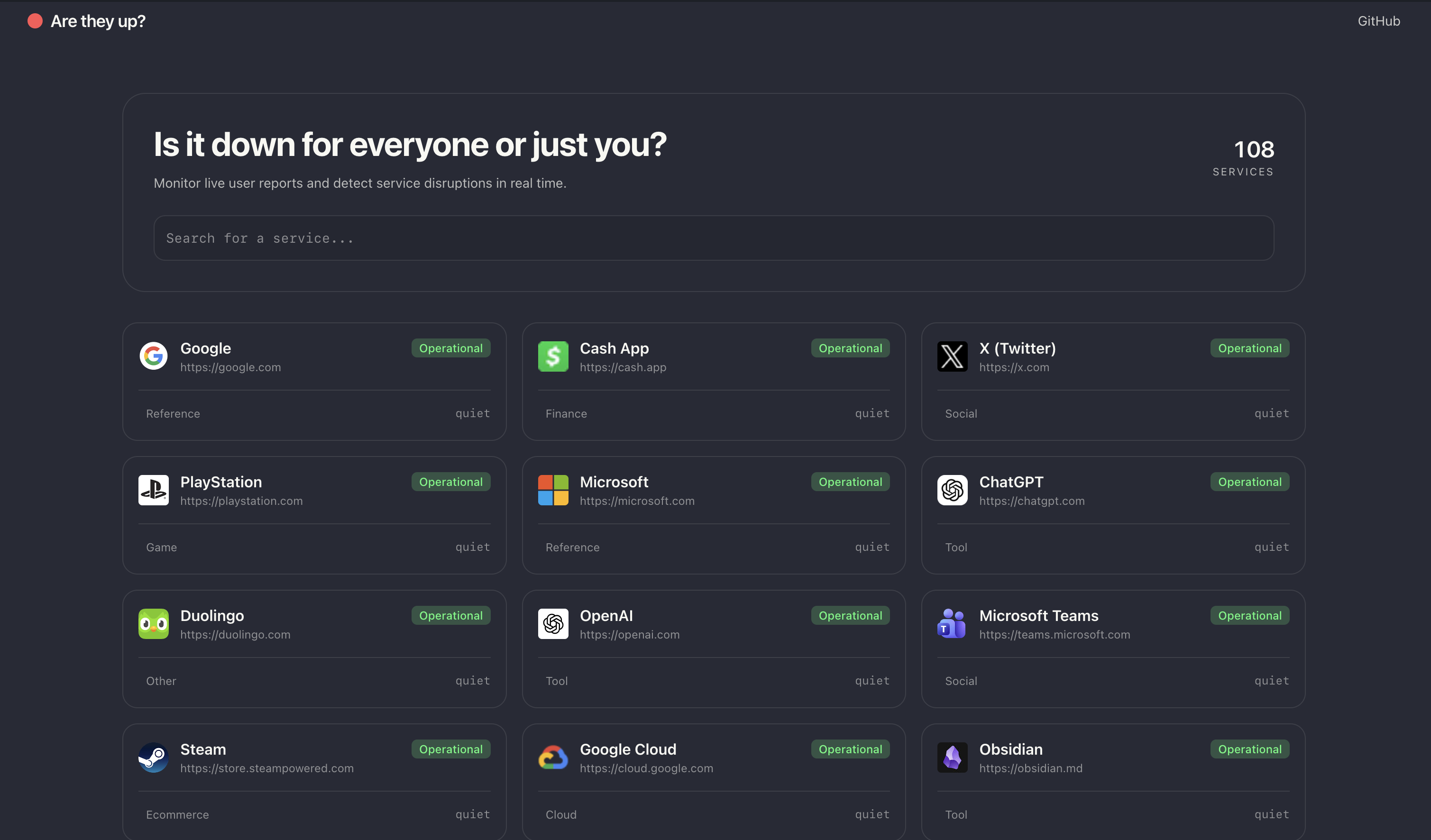Open https://cloud.google.com link
This screenshot has width=1431, height=840.
[x=647, y=768]
